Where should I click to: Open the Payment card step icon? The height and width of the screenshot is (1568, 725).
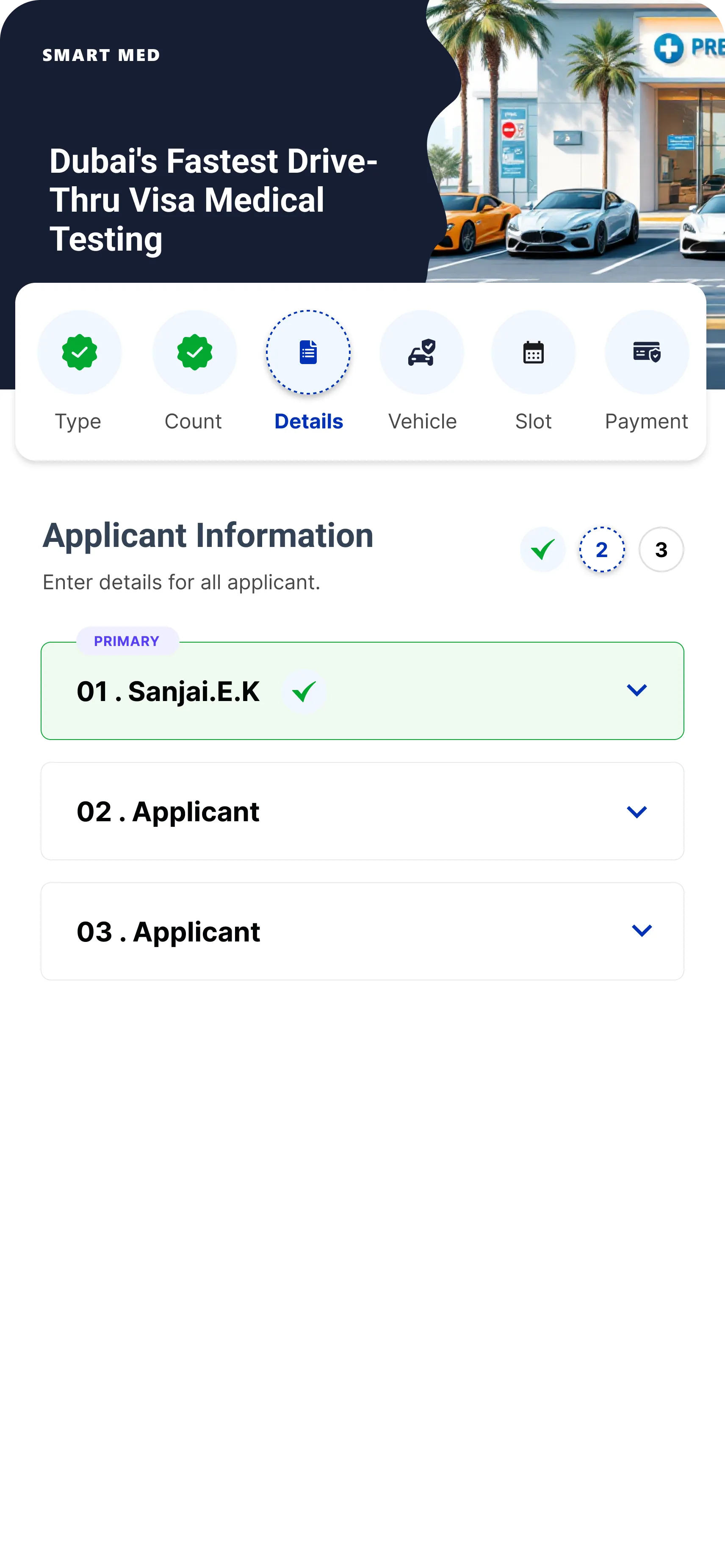tap(647, 353)
